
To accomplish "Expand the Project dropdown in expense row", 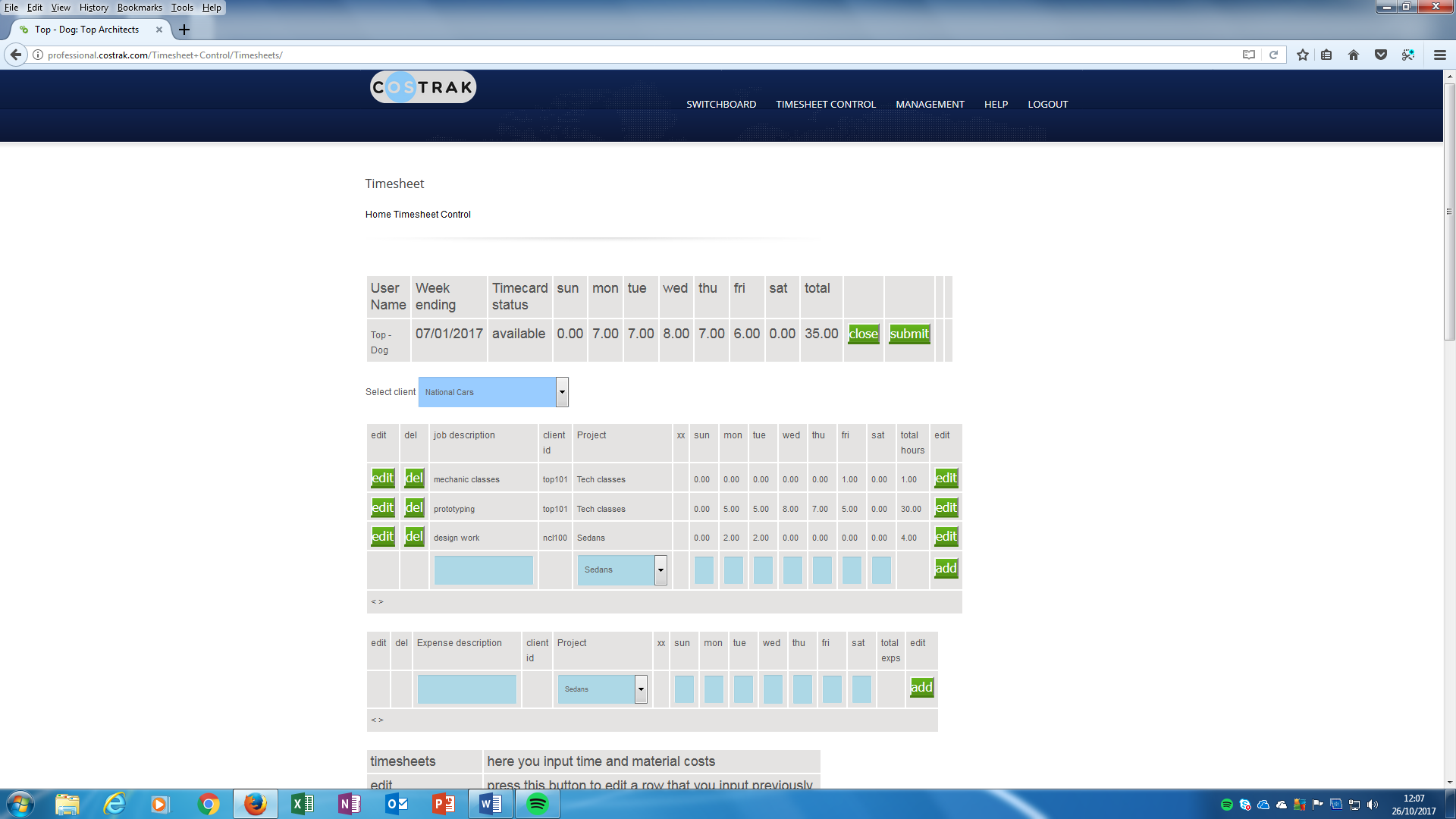I will (641, 689).
